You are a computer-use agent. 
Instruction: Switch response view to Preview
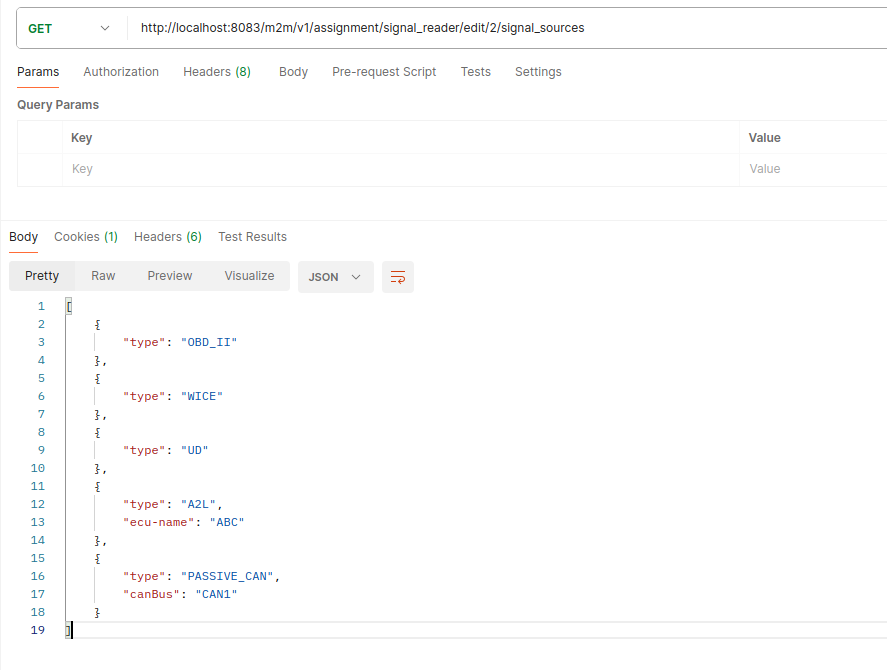[x=169, y=276]
